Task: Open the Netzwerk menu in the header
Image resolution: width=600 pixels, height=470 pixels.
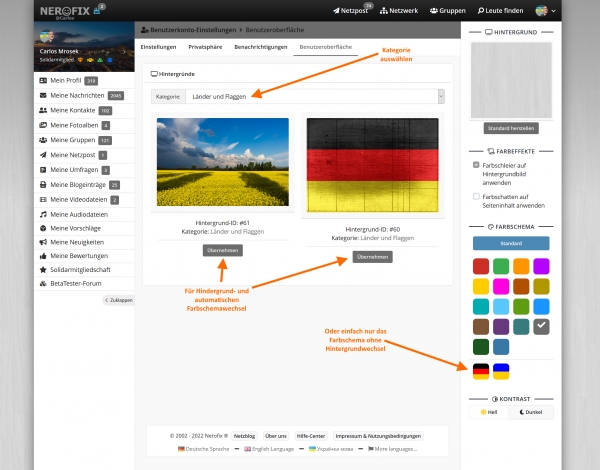Action: pos(399,11)
